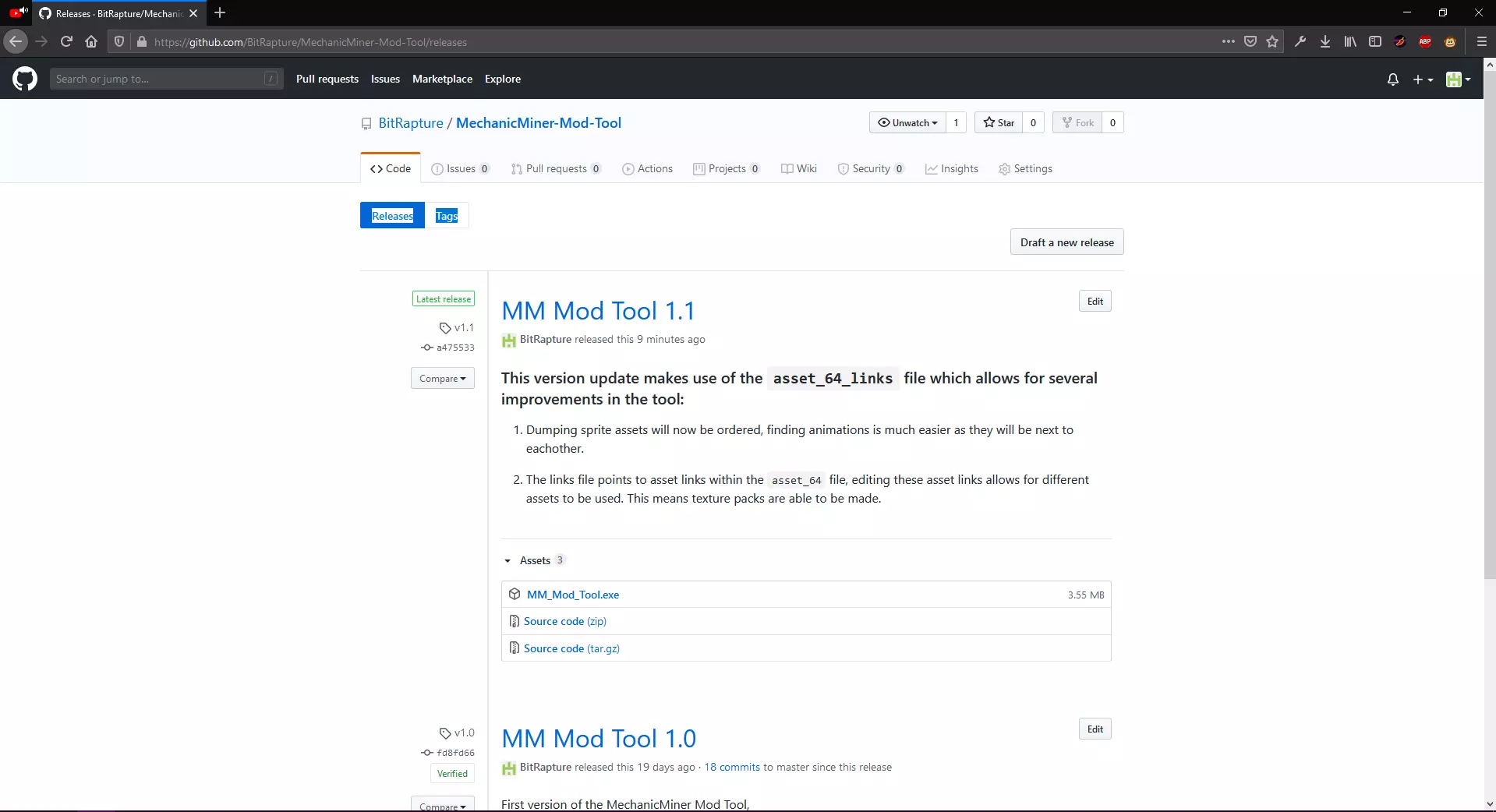Image resolution: width=1496 pixels, height=812 pixels.
Task: Open the MM_Mod_Tool.exe package icon
Action: click(515, 595)
